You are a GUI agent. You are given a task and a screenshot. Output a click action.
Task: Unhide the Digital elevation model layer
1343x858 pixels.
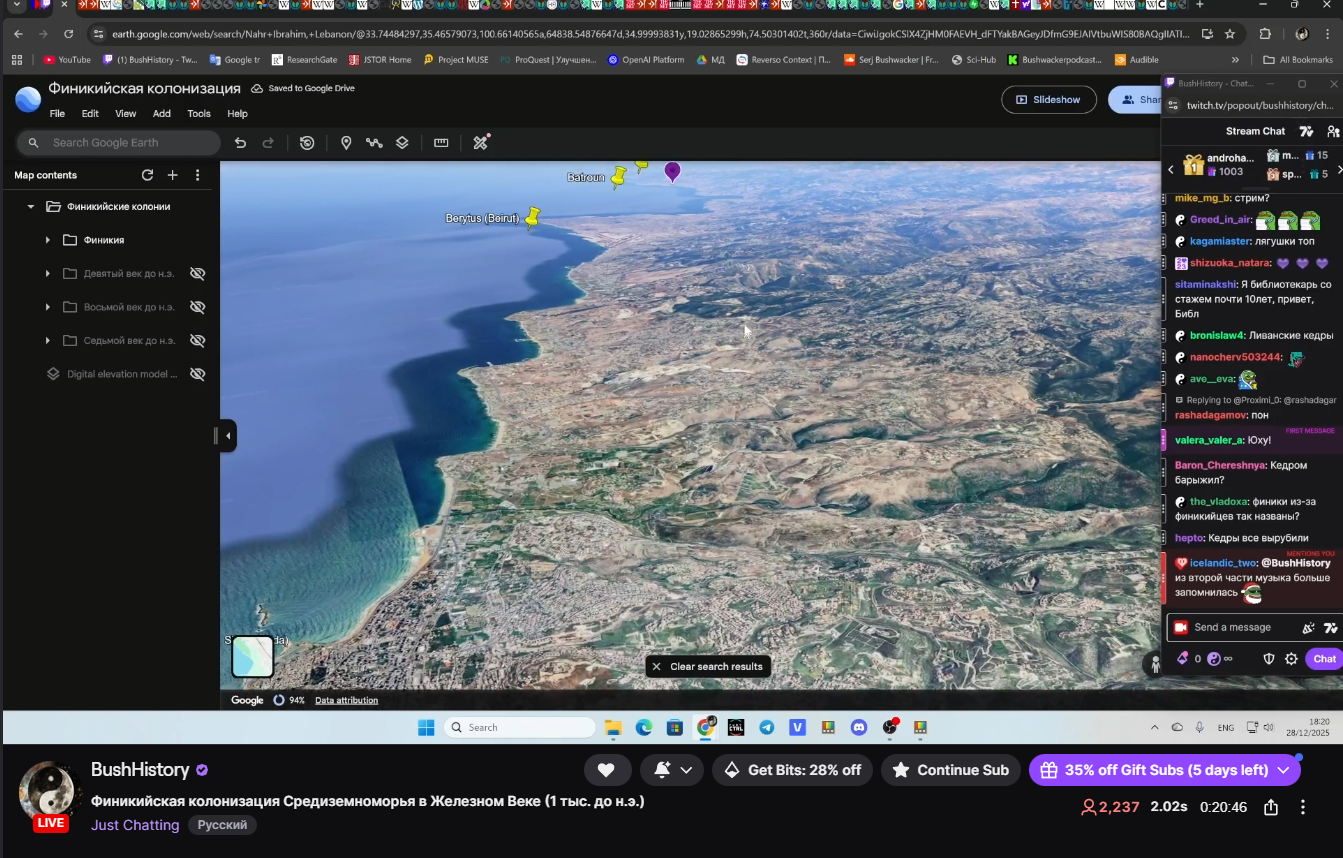click(x=197, y=374)
